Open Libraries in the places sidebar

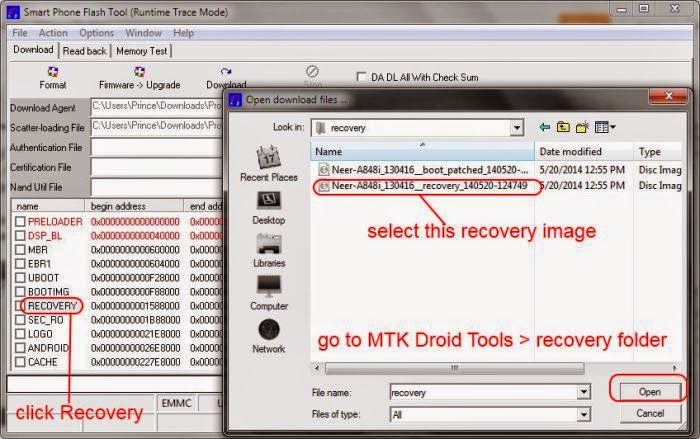(x=269, y=251)
